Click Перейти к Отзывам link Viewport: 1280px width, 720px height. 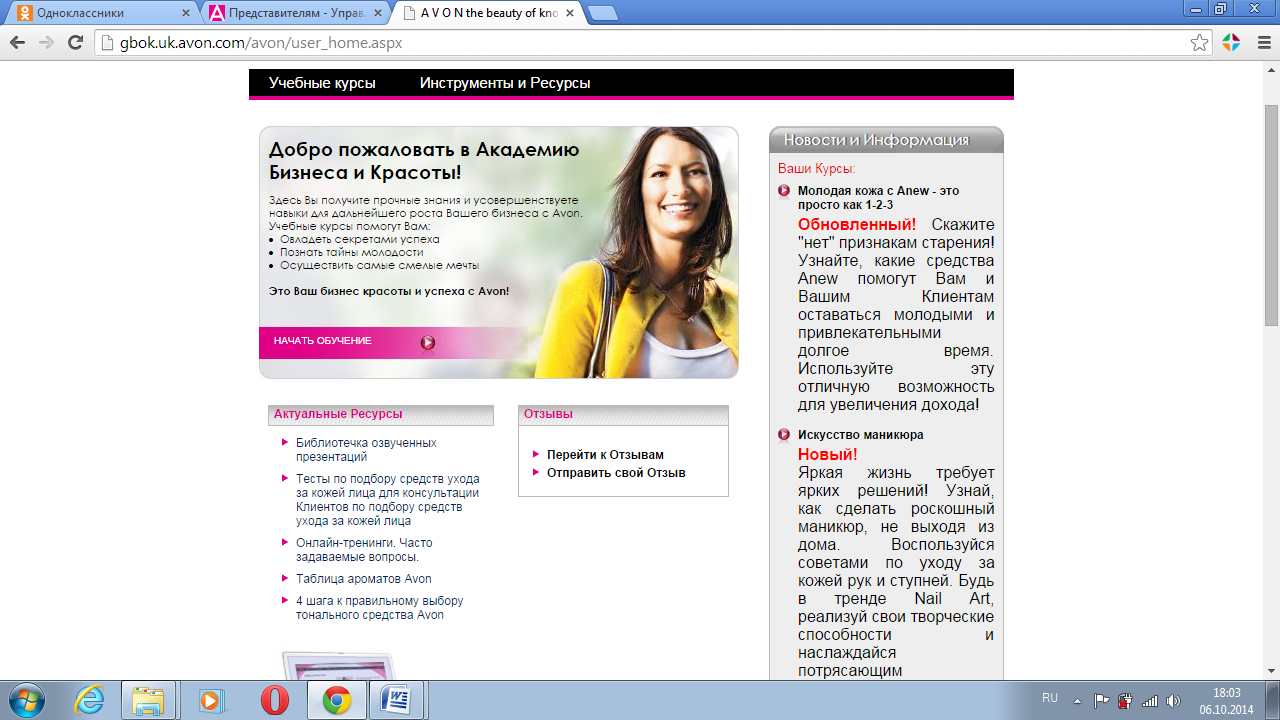pos(605,455)
